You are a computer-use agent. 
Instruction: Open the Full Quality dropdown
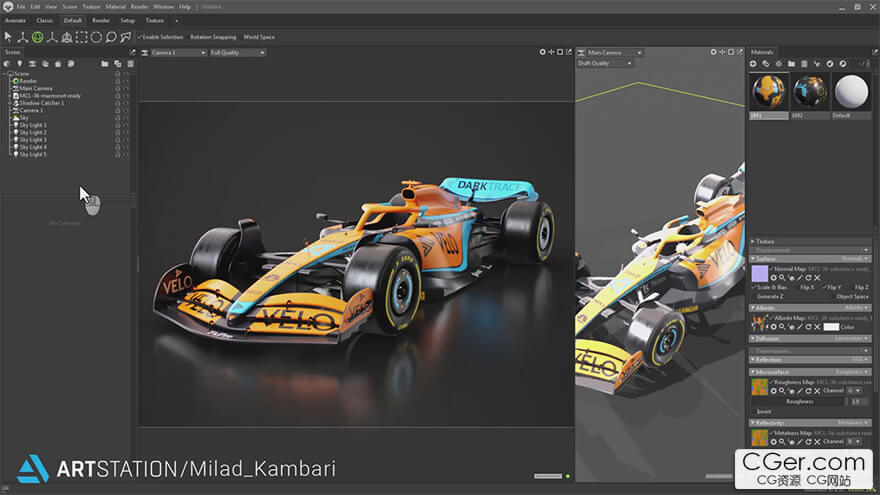click(238, 53)
